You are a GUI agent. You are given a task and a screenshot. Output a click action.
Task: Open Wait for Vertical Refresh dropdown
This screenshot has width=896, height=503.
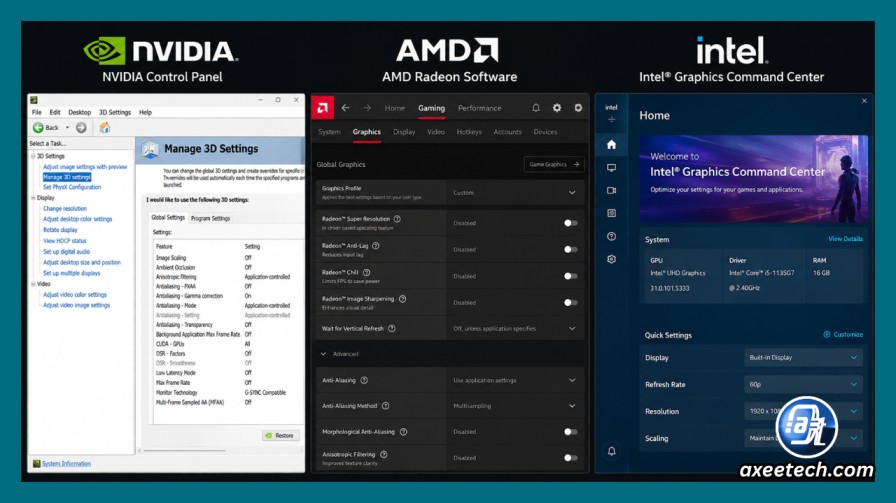click(515, 329)
